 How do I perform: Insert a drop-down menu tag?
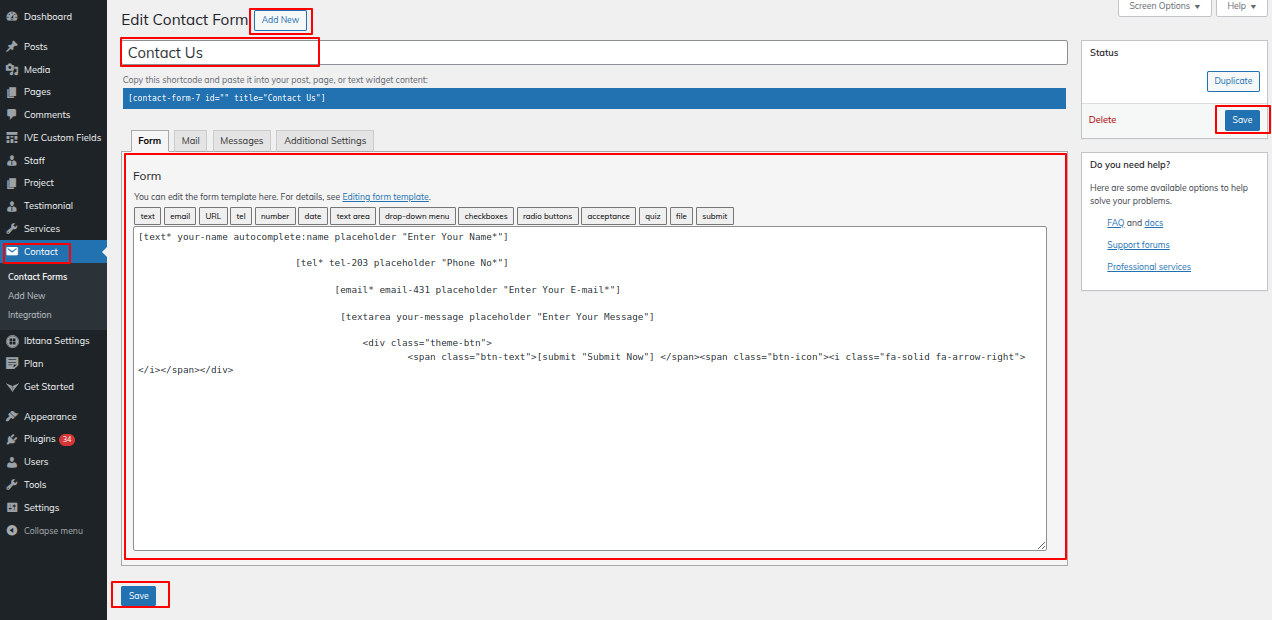point(417,216)
